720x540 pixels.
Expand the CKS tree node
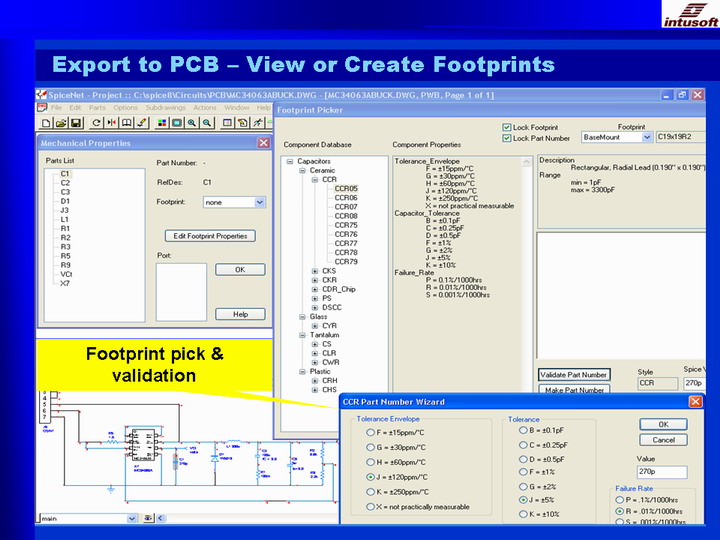[315, 271]
